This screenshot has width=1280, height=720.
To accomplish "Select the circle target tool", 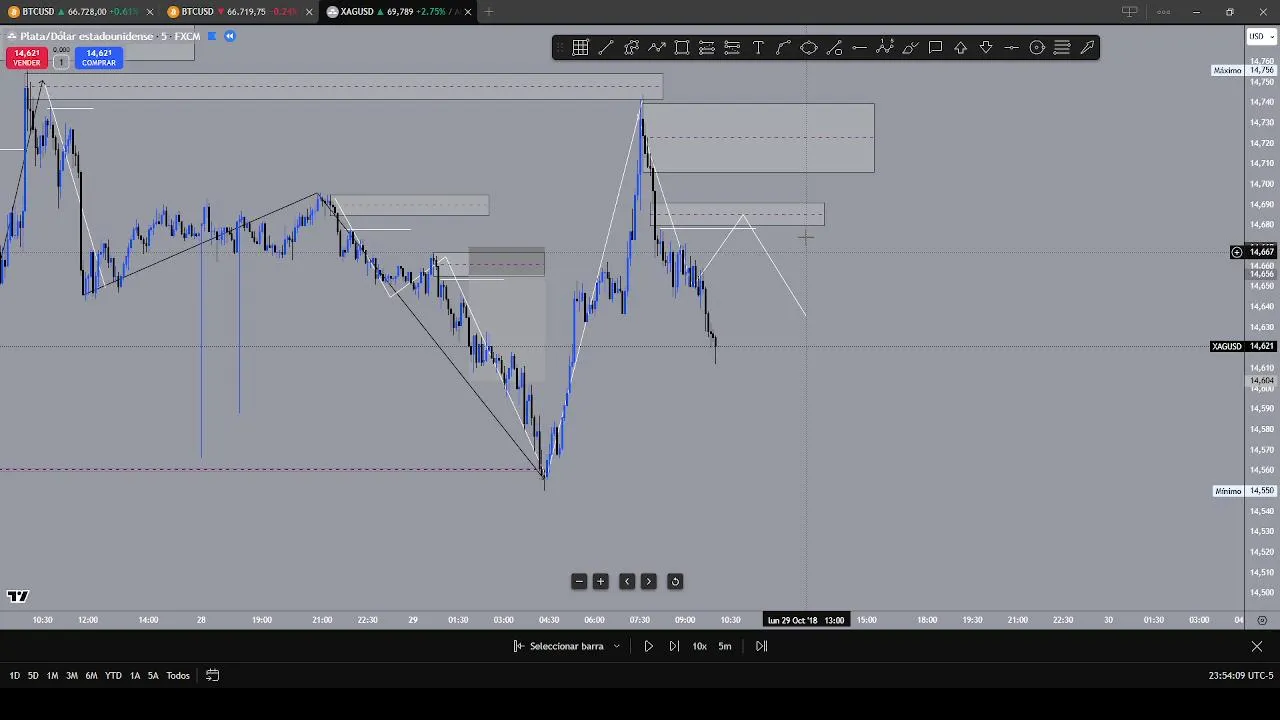I will pos(1037,48).
